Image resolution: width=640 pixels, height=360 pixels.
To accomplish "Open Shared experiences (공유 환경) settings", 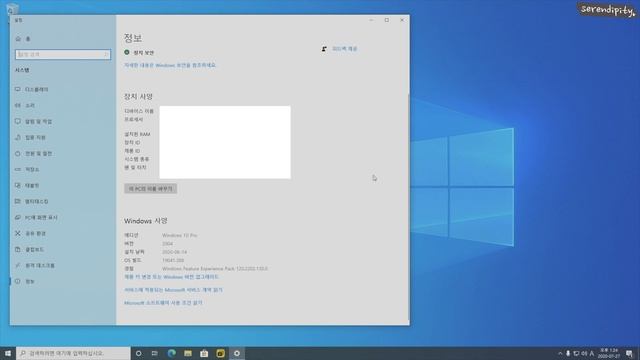I will [30, 233].
